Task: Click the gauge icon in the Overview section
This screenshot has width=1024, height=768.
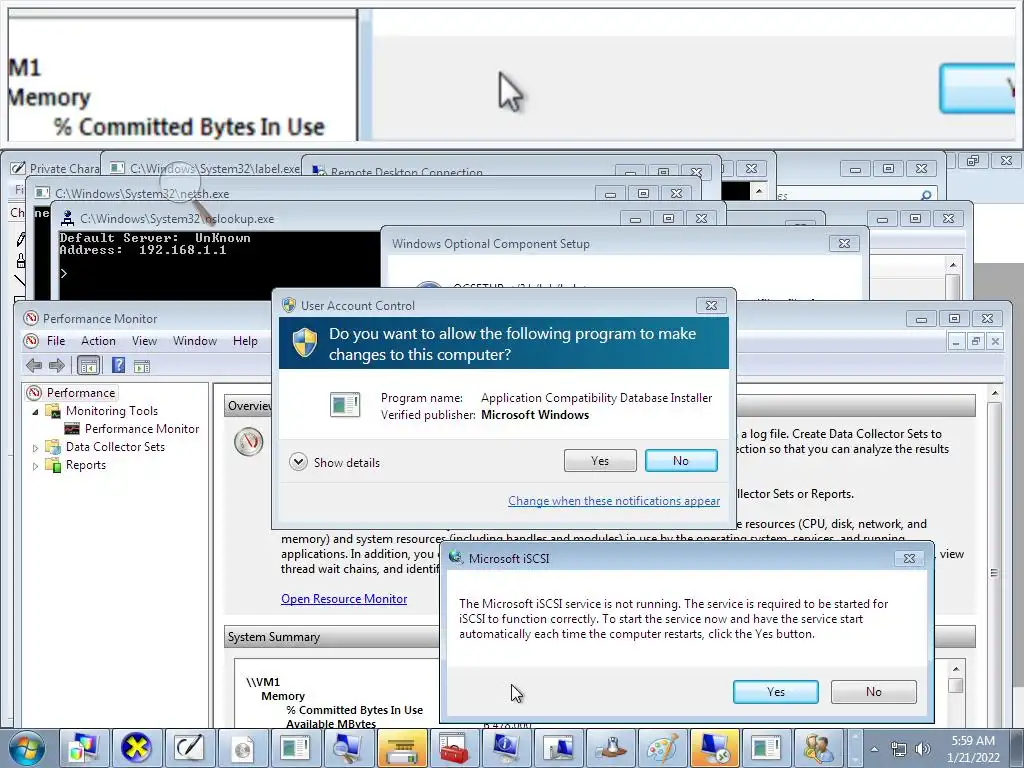Action: click(x=248, y=442)
